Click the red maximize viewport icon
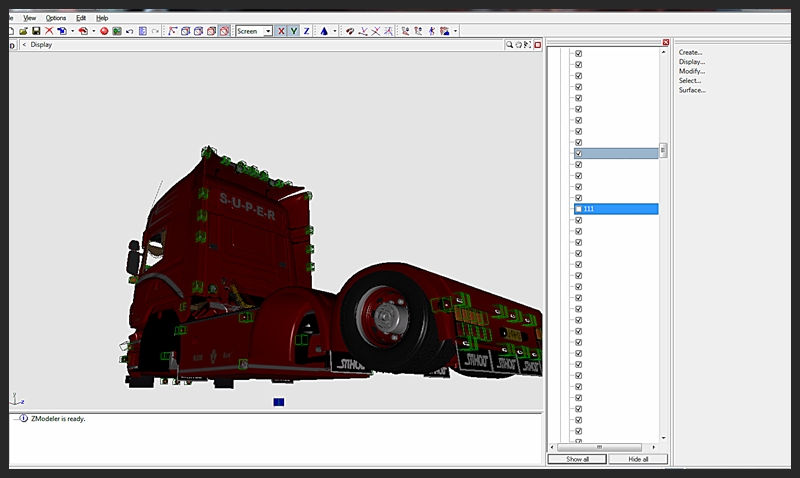This screenshot has width=800, height=478. pyautogui.click(x=537, y=45)
